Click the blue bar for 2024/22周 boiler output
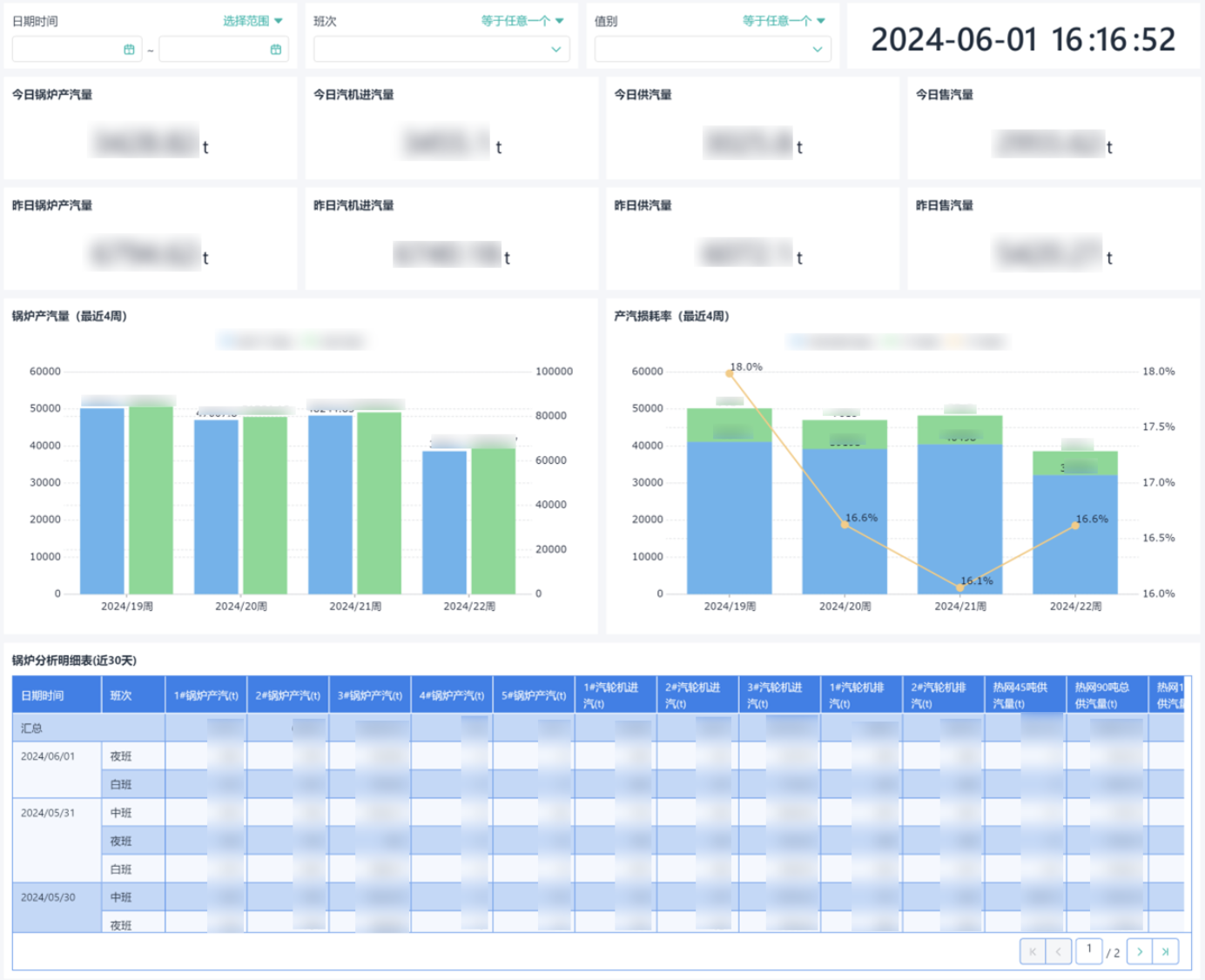 tap(445, 522)
